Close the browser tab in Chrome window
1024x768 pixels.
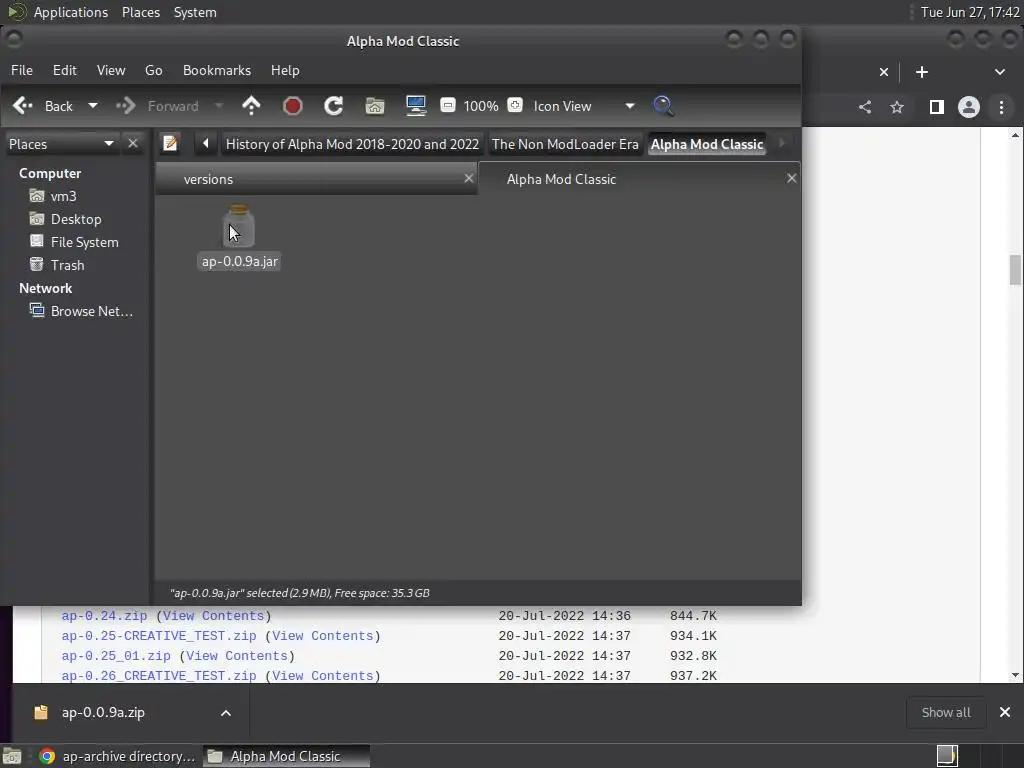884,72
